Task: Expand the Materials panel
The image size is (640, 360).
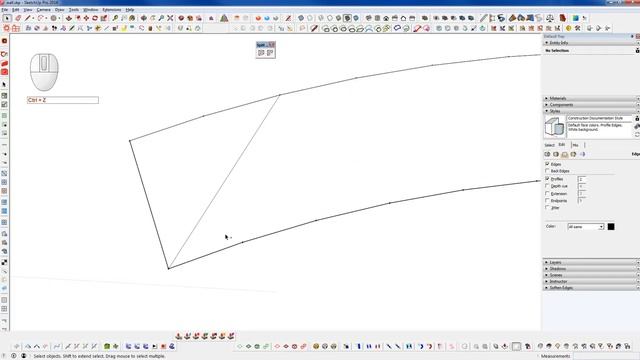Action: 591,98
